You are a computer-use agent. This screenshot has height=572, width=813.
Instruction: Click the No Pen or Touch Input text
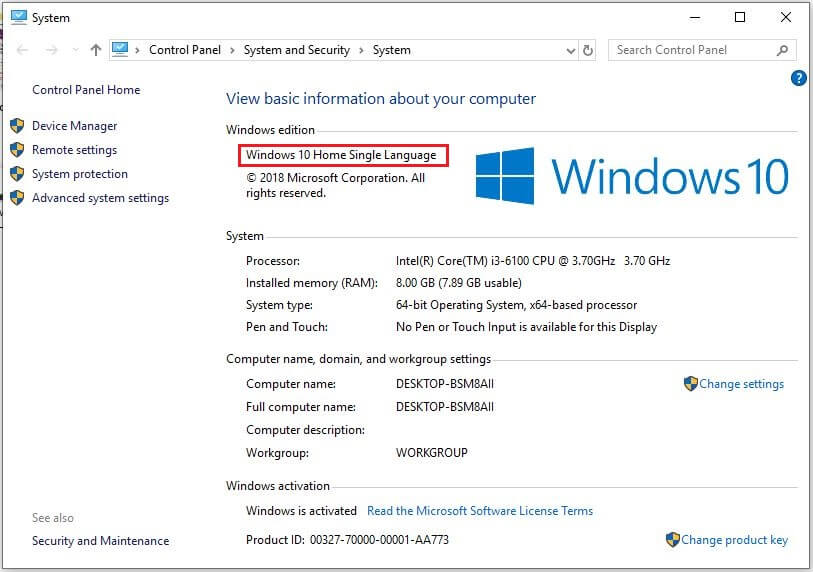[x=526, y=327]
